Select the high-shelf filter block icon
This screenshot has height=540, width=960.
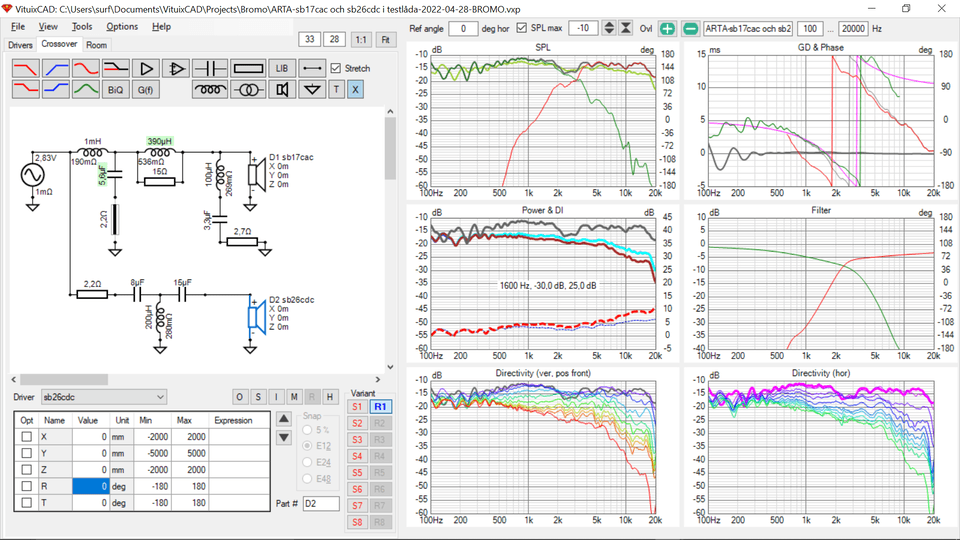click(x=56, y=89)
